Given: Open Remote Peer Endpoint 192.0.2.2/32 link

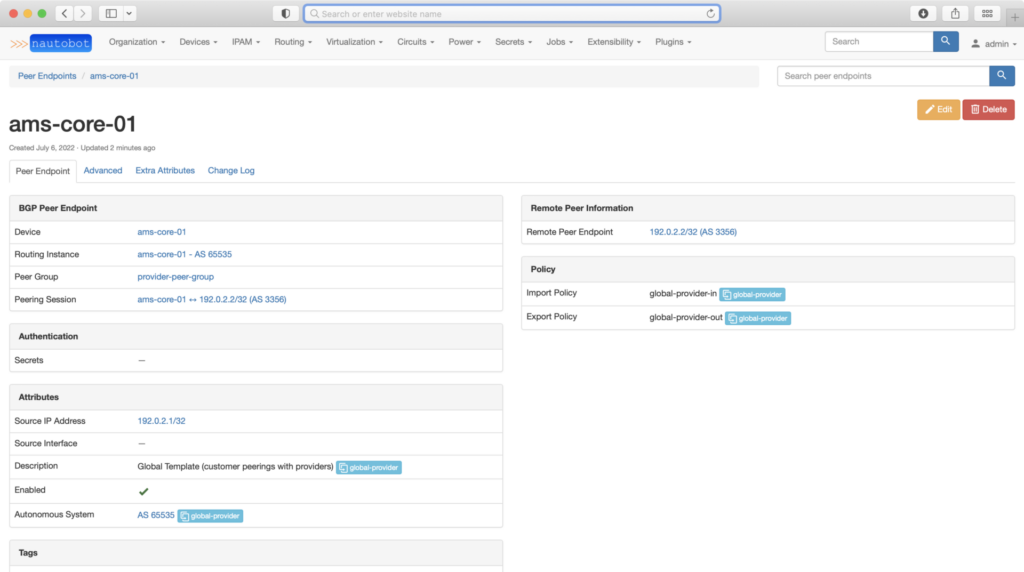Looking at the screenshot, I should pos(693,232).
